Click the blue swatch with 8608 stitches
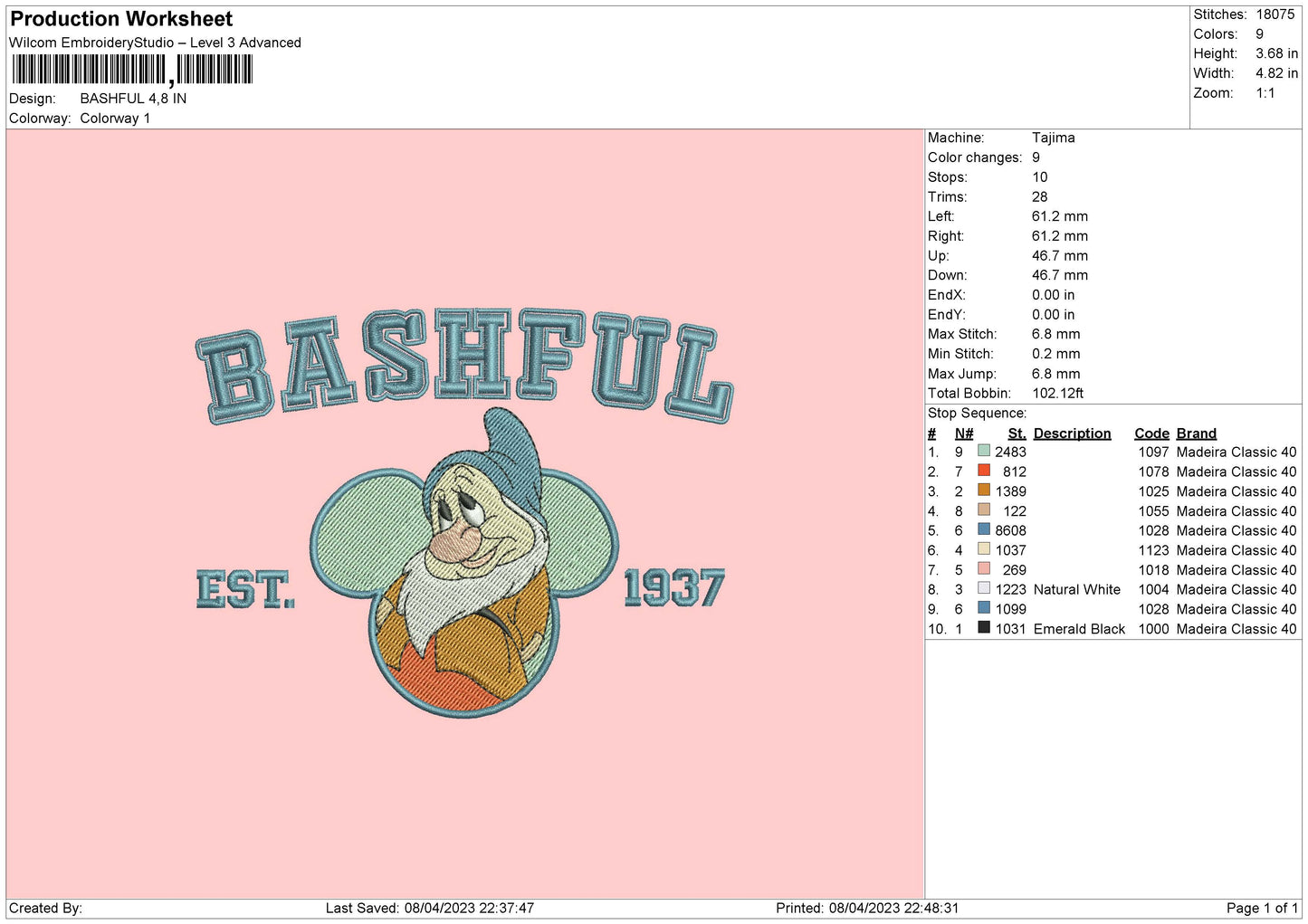The width and height of the screenshot is (1308, 924). (983, 529)
